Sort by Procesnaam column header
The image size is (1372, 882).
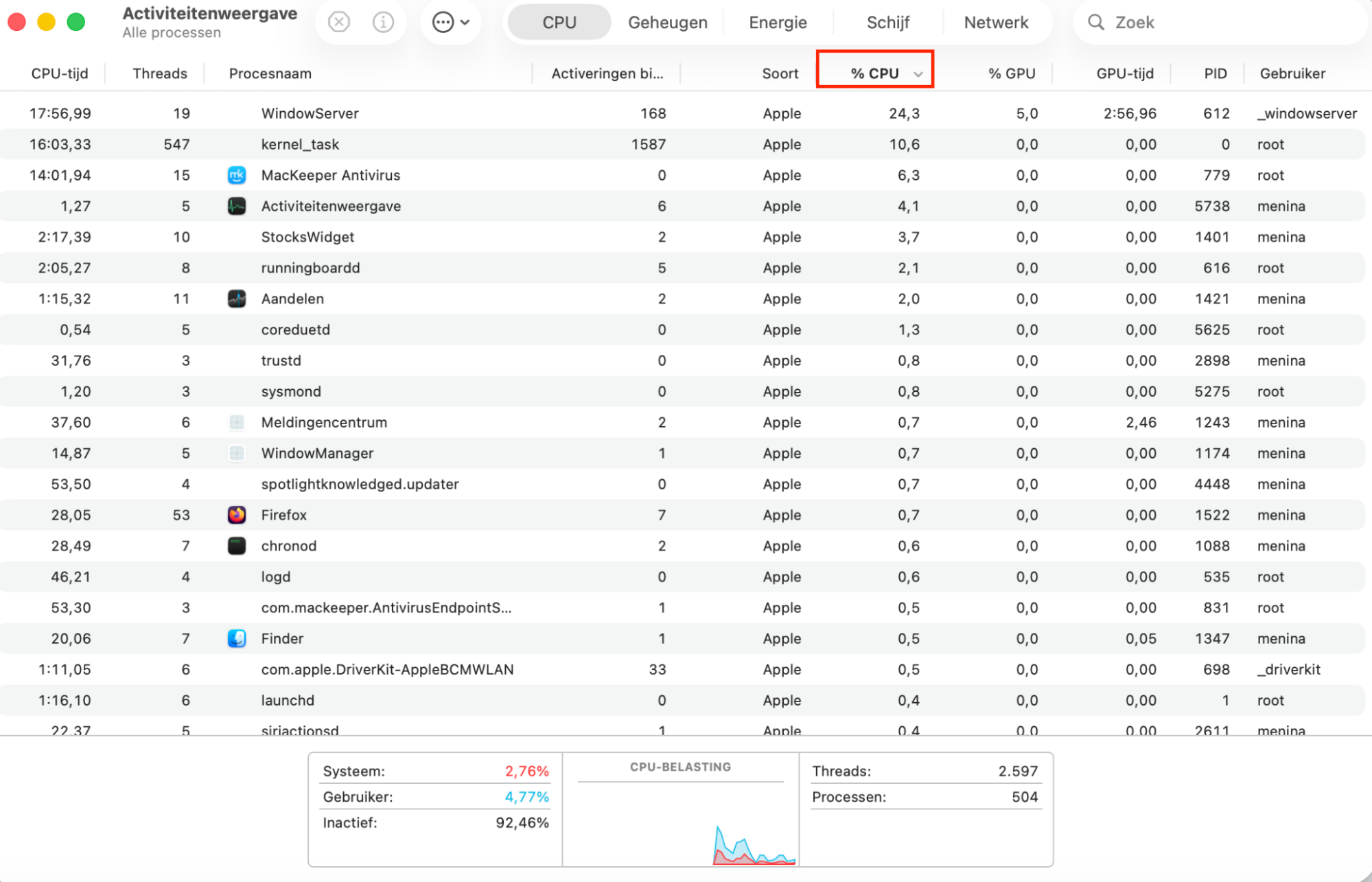pos(270,73)
